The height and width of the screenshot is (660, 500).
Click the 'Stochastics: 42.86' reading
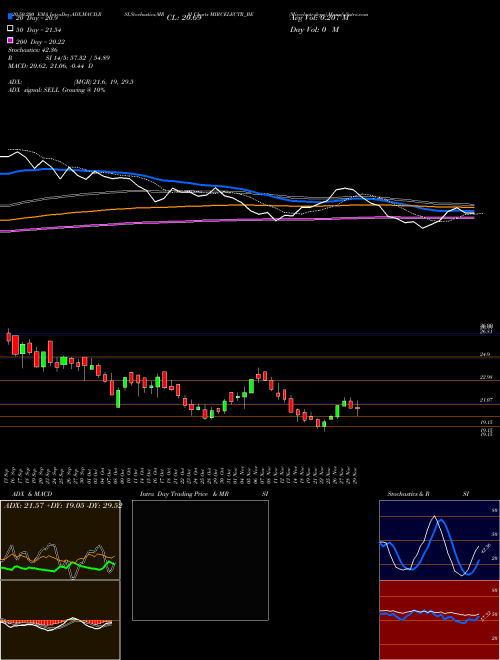pyautogui.click(x=32, y=50)
